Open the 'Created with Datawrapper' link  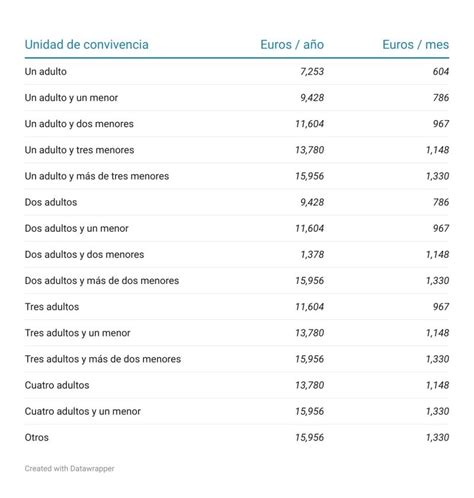[69, 469]
